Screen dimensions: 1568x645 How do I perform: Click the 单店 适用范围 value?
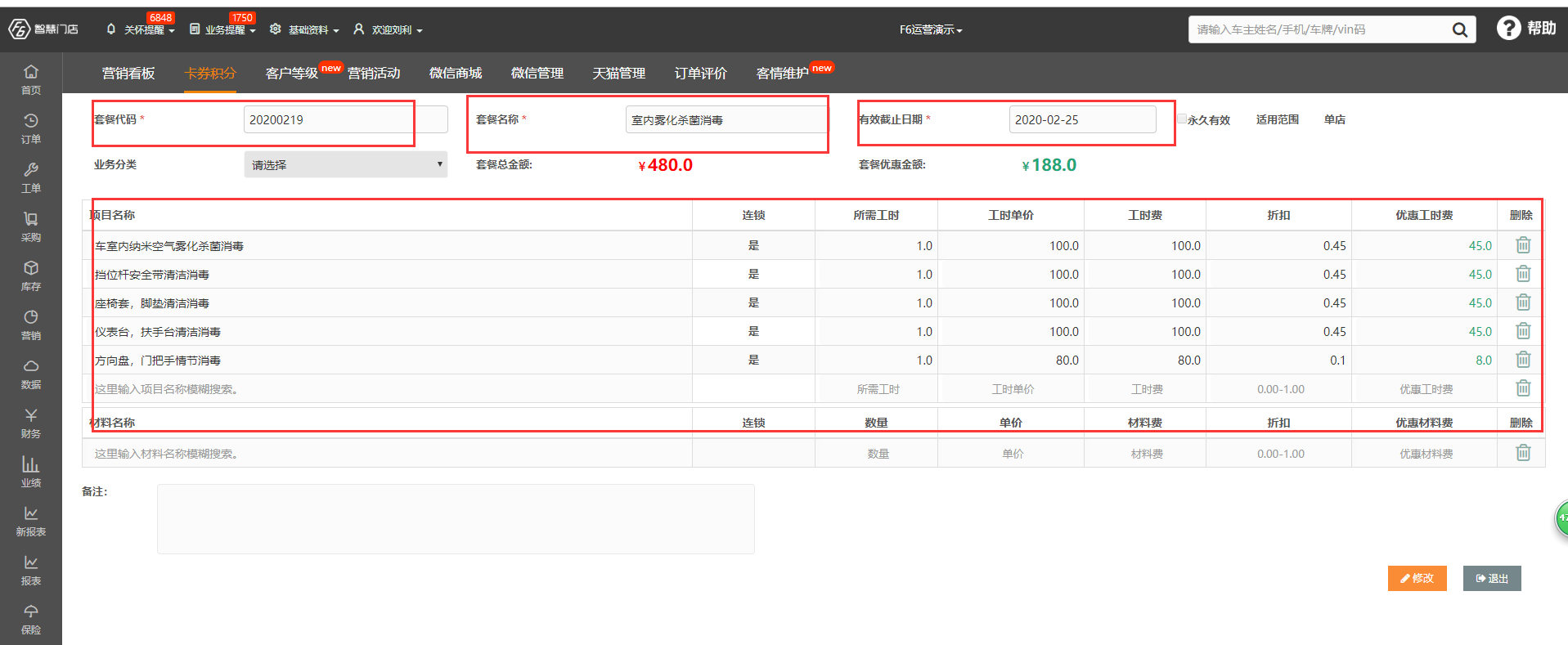pos(1335,119)
